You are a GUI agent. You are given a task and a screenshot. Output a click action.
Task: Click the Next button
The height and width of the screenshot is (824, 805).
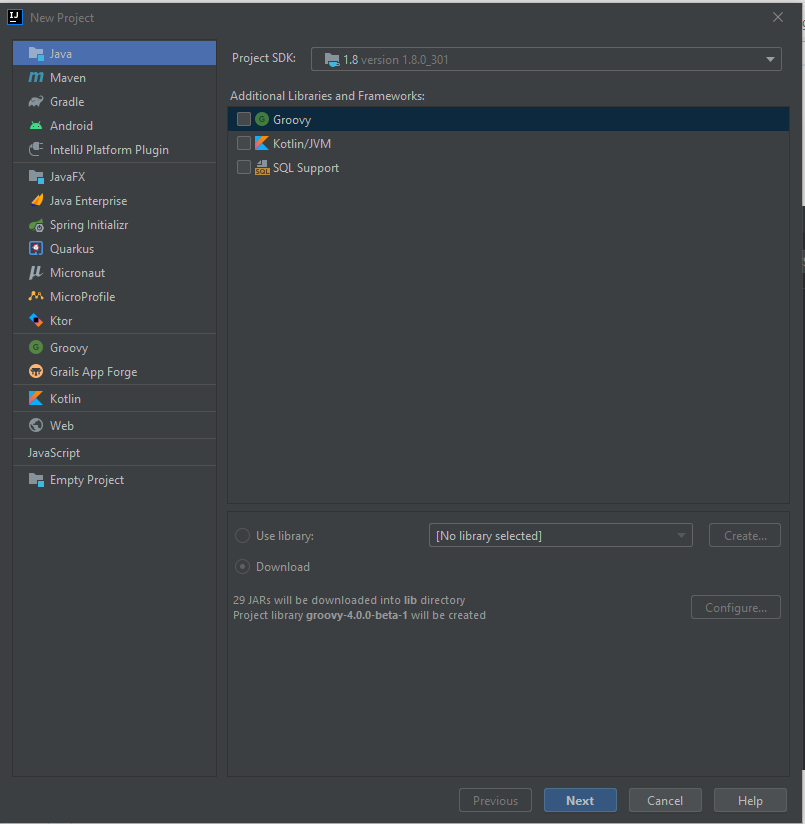[580, 800]
